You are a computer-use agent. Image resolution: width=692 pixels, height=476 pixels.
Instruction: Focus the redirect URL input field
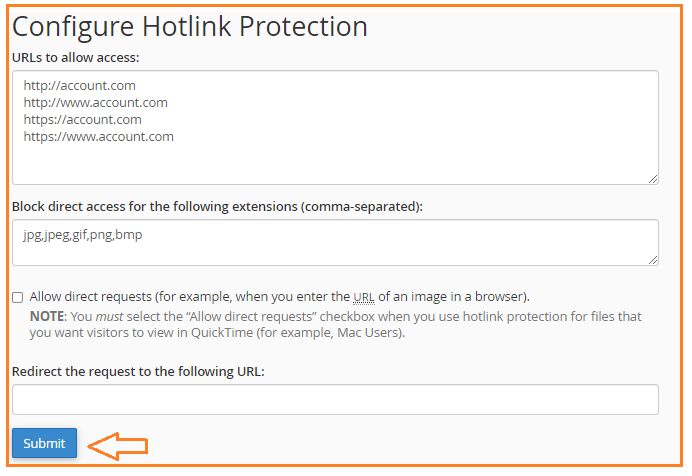click(x=335, y=399)
